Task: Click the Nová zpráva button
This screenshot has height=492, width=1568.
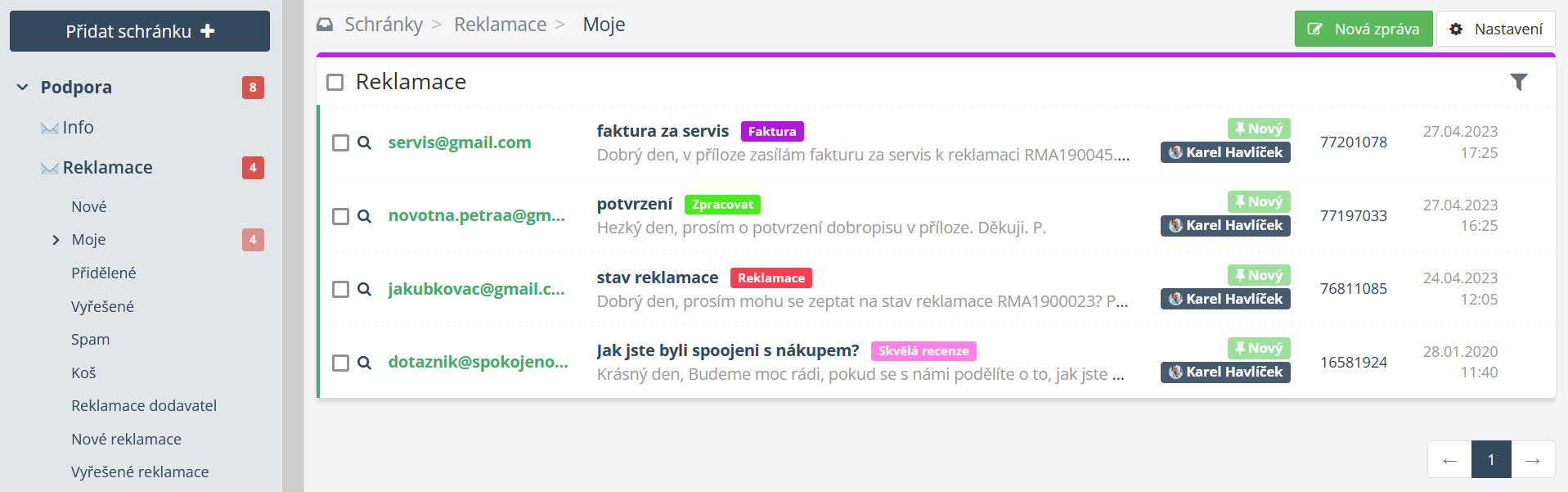Action: [x=1363, y=29]
